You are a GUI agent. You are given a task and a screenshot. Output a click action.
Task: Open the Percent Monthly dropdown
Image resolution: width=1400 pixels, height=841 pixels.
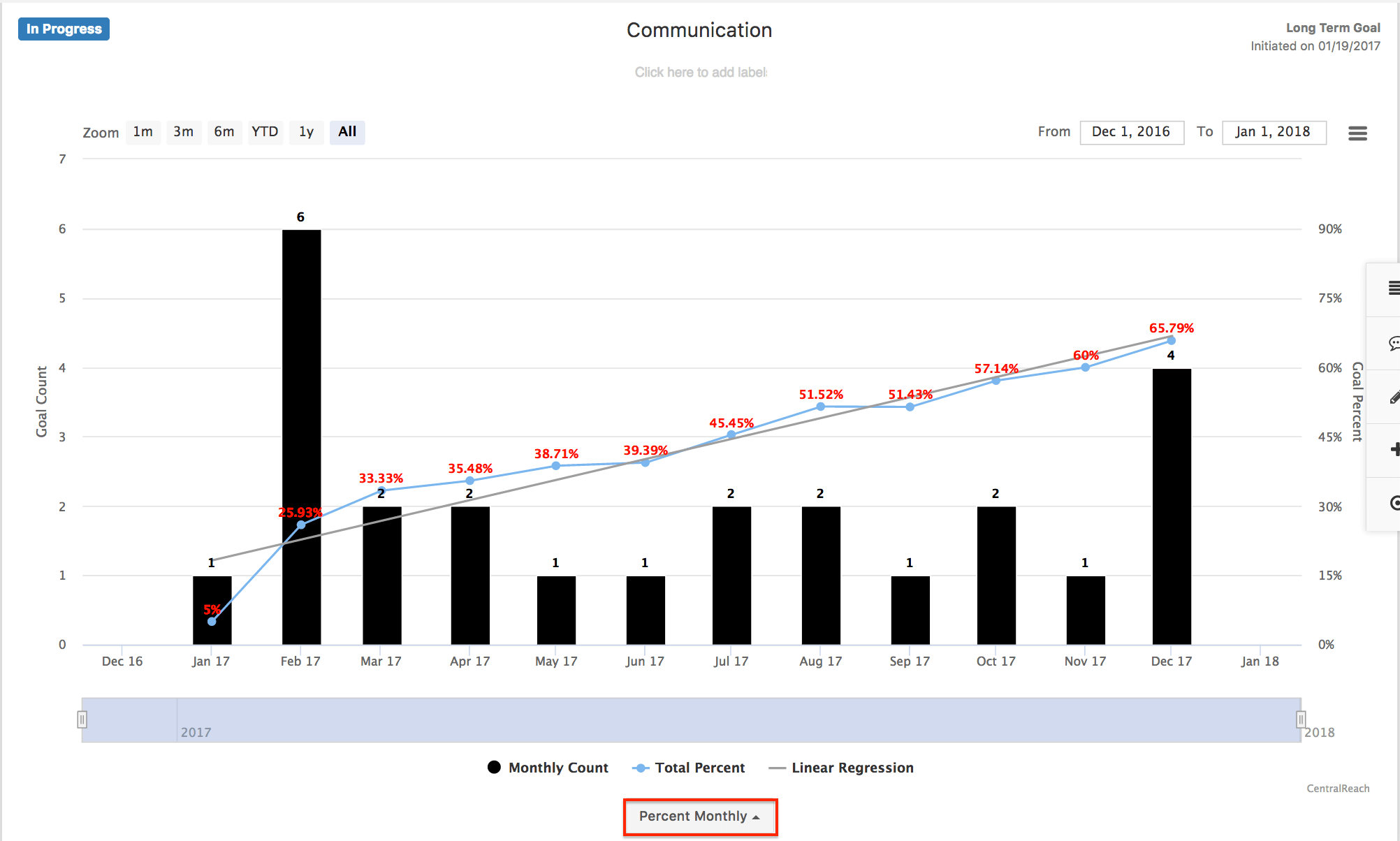(699, 816)
